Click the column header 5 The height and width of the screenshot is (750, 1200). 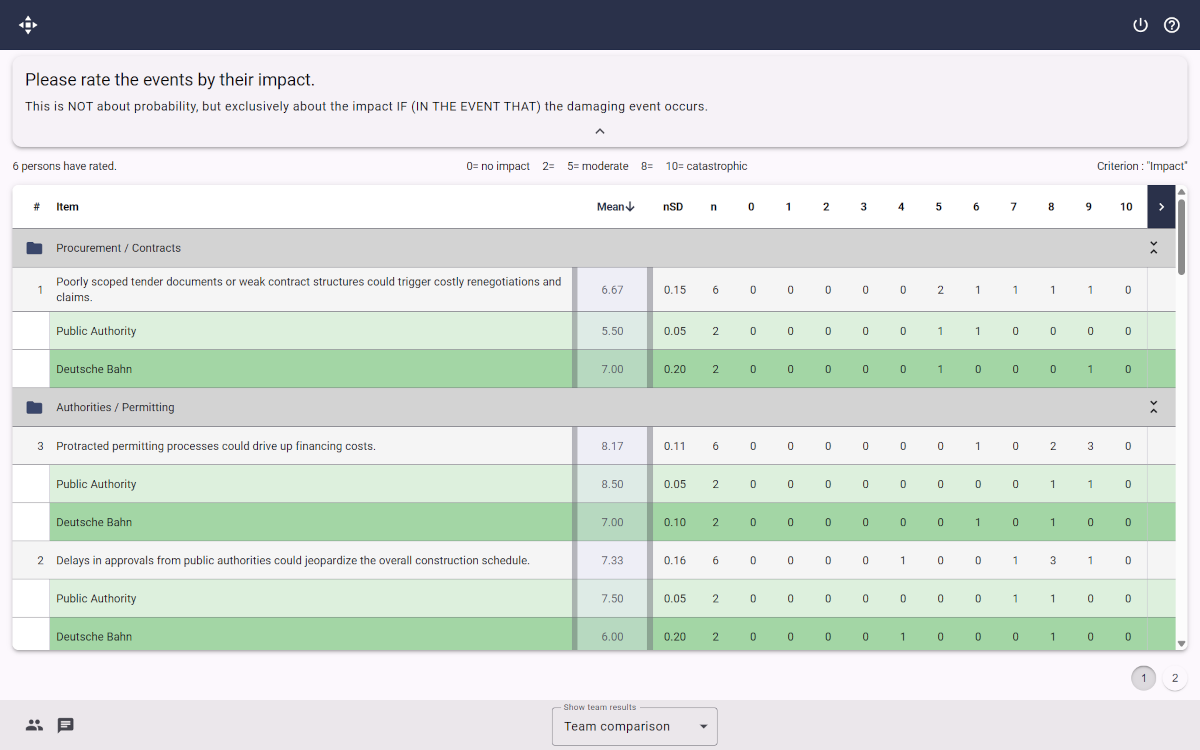coord(938,207)
